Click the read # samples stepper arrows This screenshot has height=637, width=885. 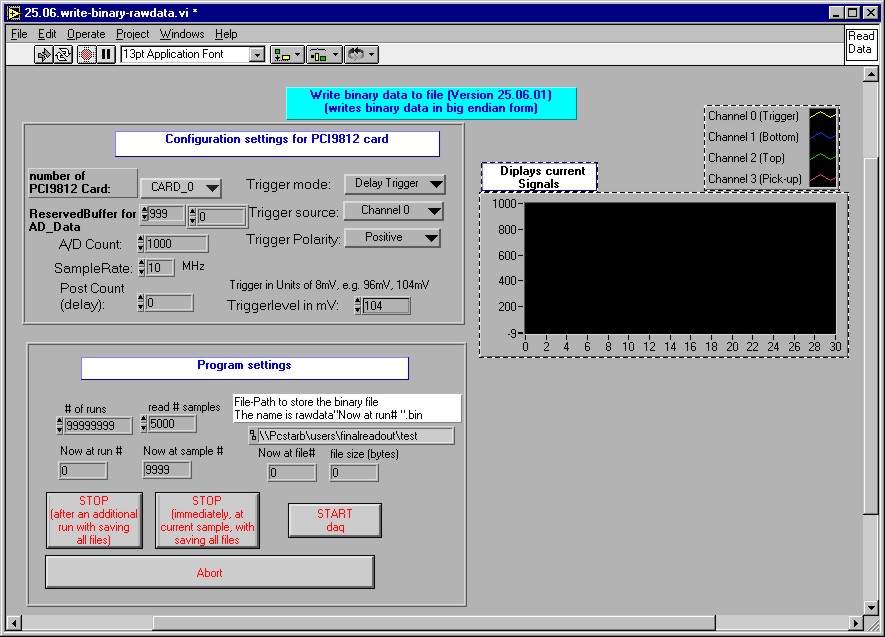coord(143,424)
